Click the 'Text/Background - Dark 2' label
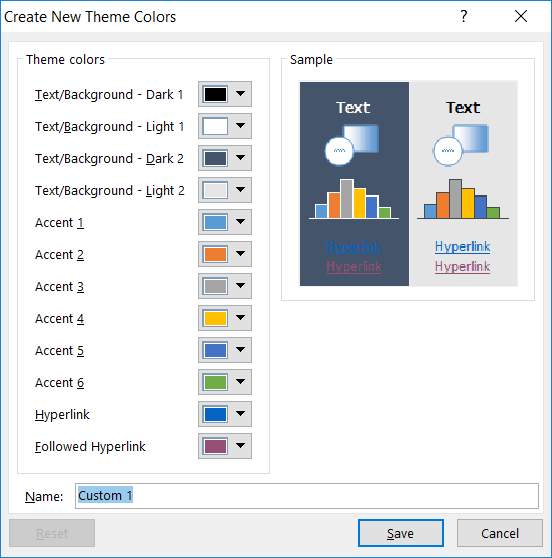This screenshot has height=558, width=552. tap(109, 159)
